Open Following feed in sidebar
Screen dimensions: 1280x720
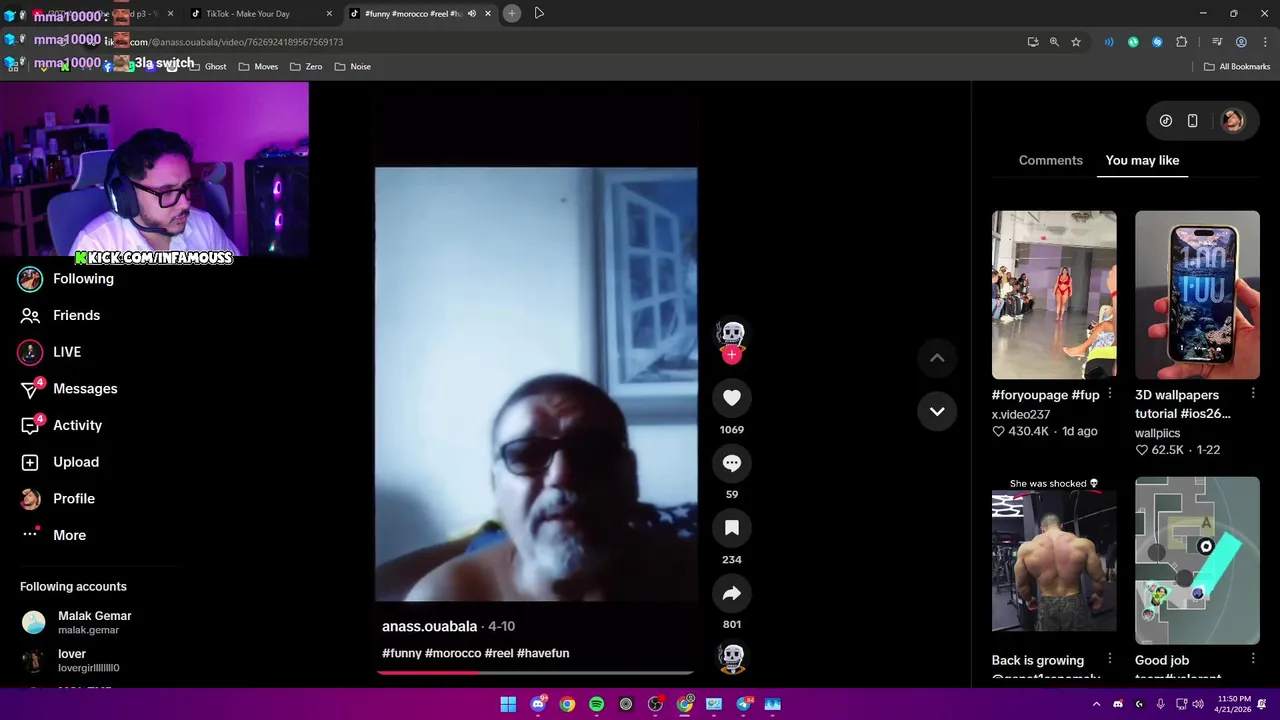pos(67,279)
